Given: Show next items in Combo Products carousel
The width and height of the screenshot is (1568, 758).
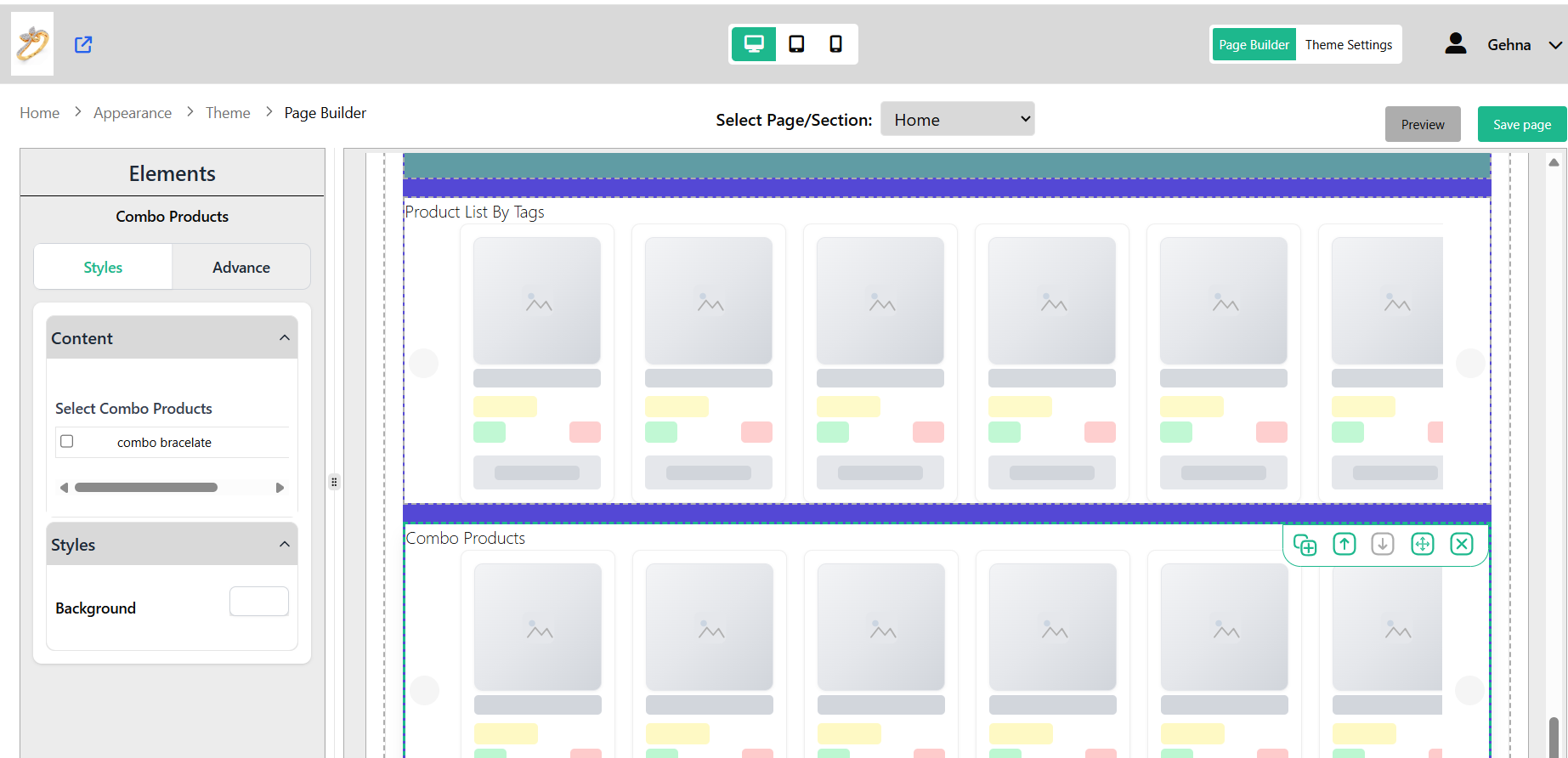Looking at the screenshot, I should (x=1469, y=690).
